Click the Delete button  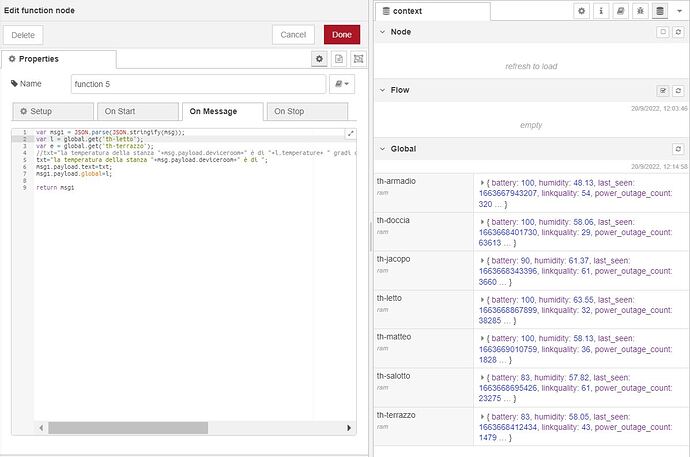point(23,35)
